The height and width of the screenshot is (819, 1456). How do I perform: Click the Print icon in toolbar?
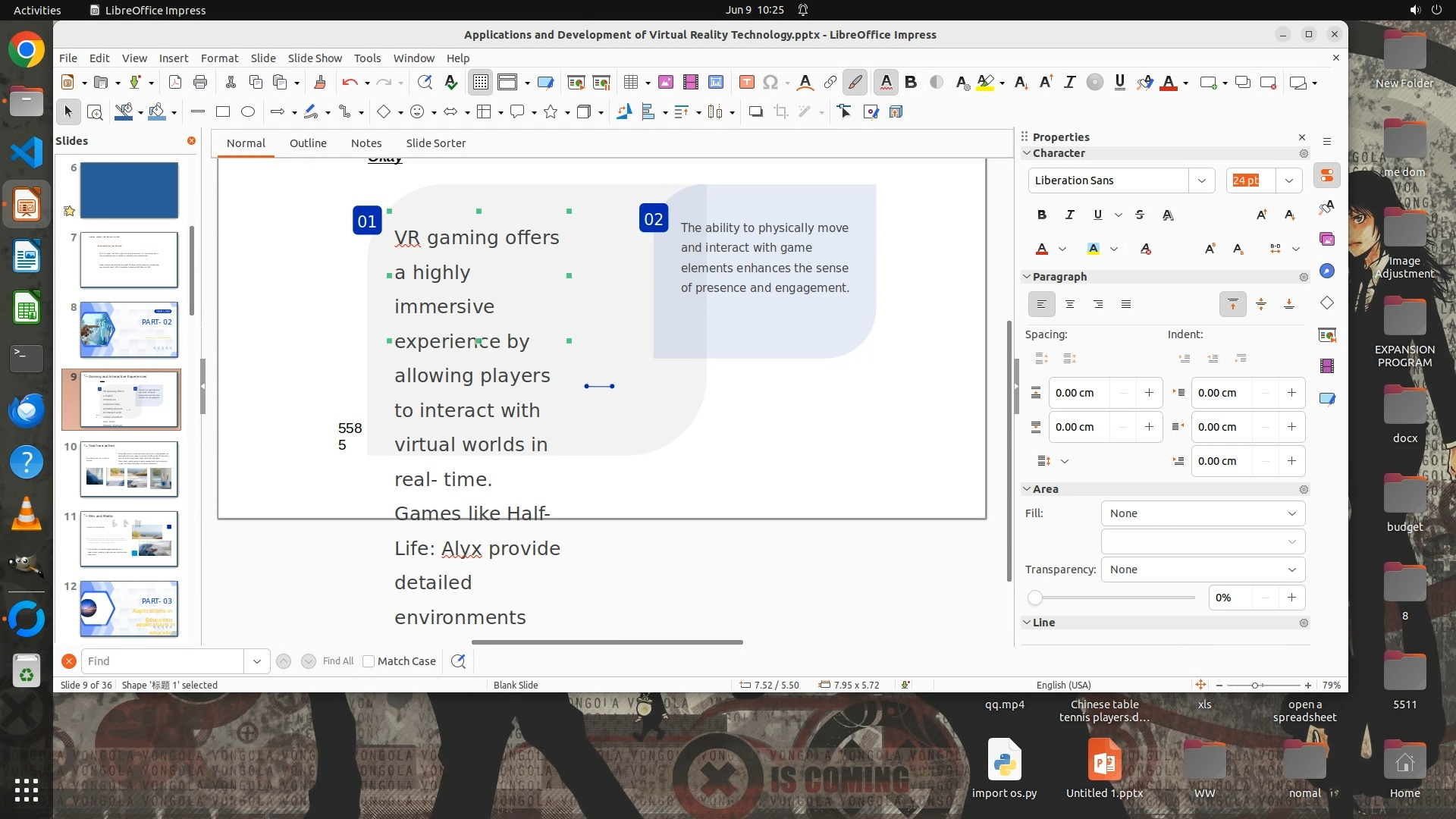200,83
